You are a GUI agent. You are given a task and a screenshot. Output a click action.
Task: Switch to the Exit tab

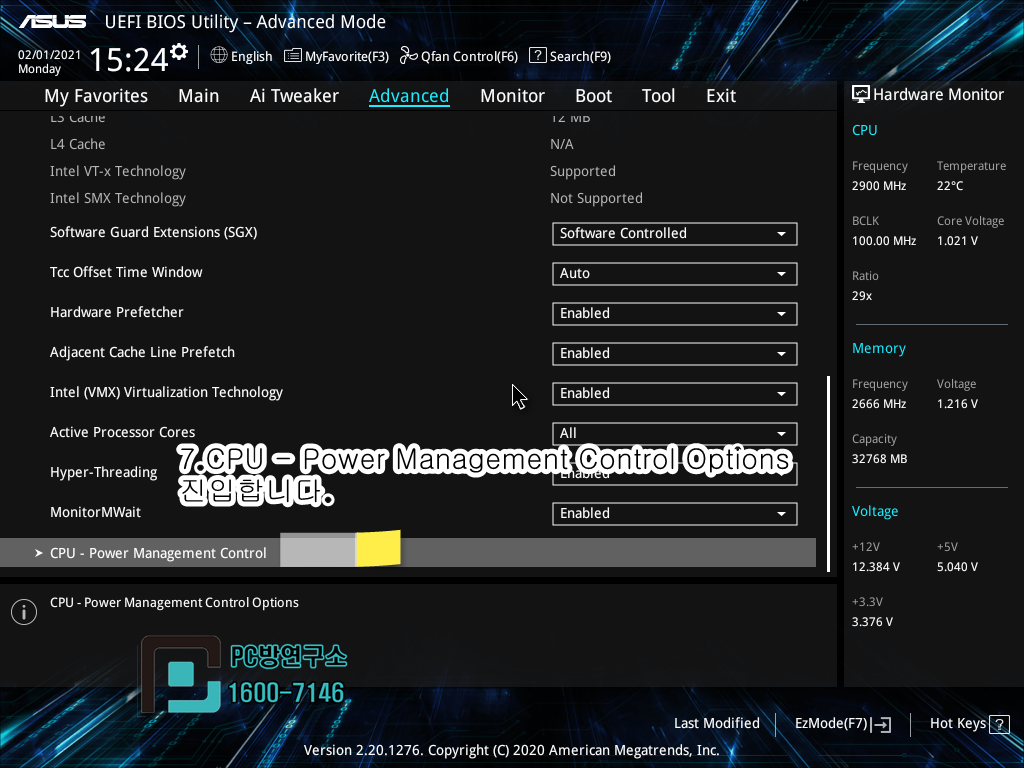pos(721,96)
